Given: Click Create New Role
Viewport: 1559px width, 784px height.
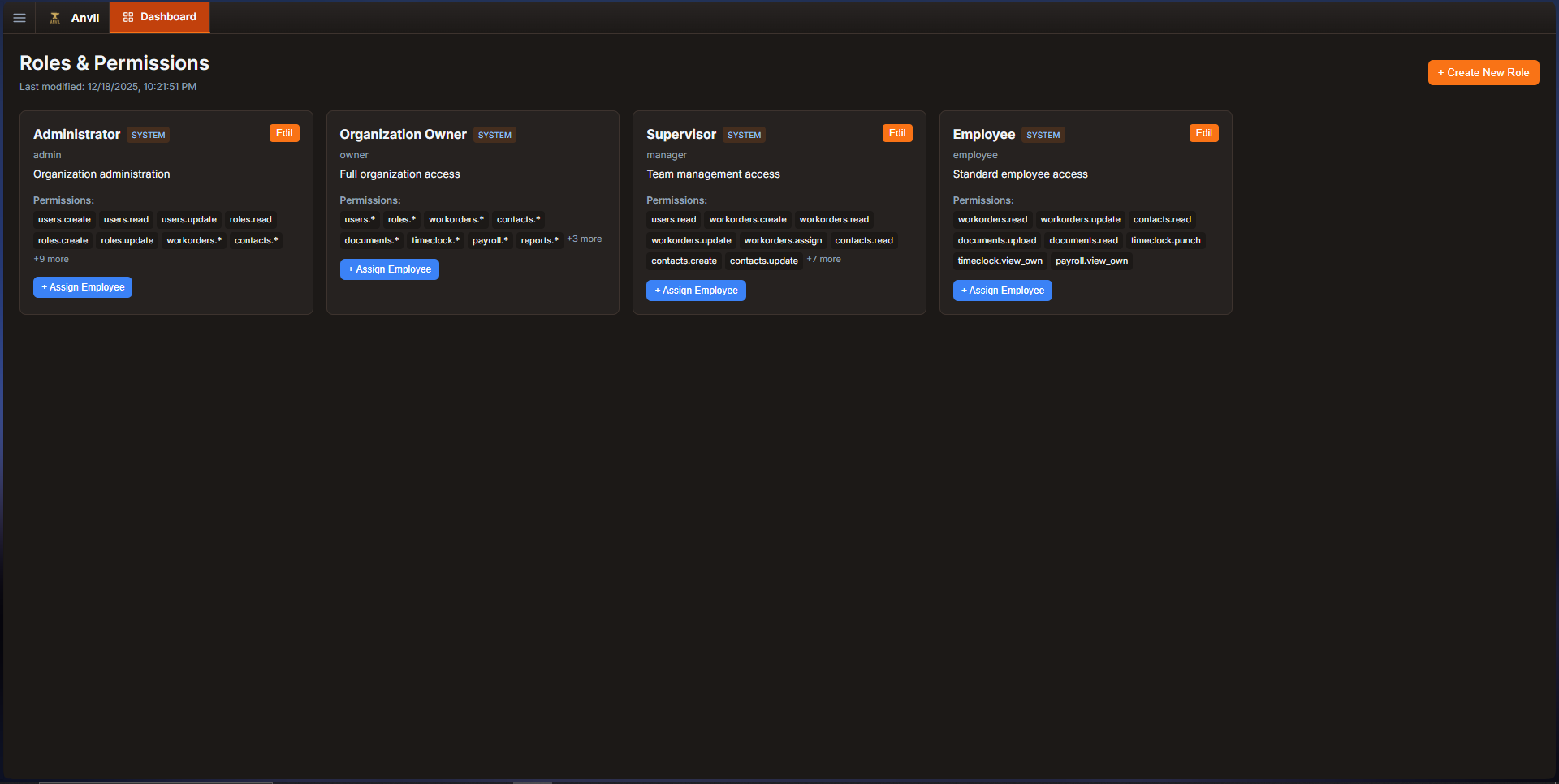Looking at the screenshot, I should pos(1483,72).
